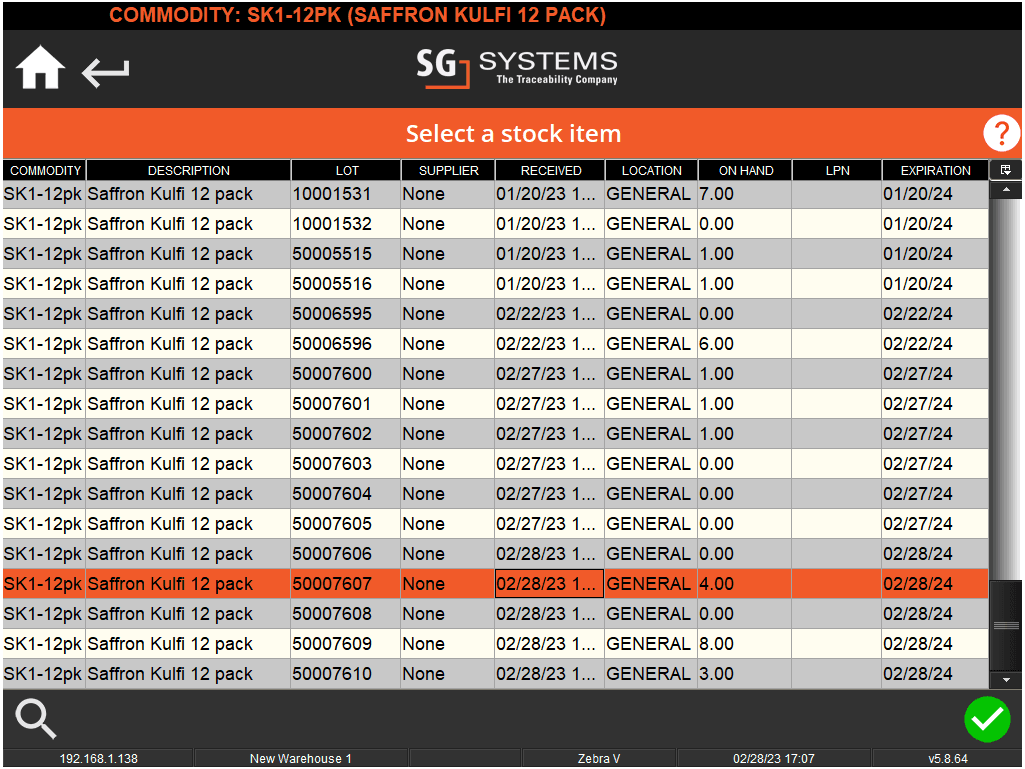Image resolution: width=1025 pixels, height=769 pixels.
Task: Open the help question mark
Action: [x=1001, y=133]
